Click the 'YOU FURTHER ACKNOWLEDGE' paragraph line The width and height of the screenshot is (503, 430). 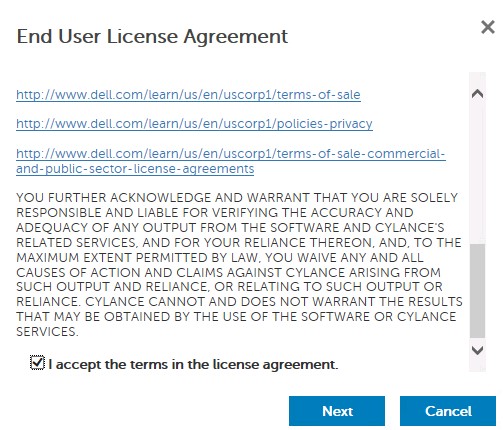click(237, 198)
